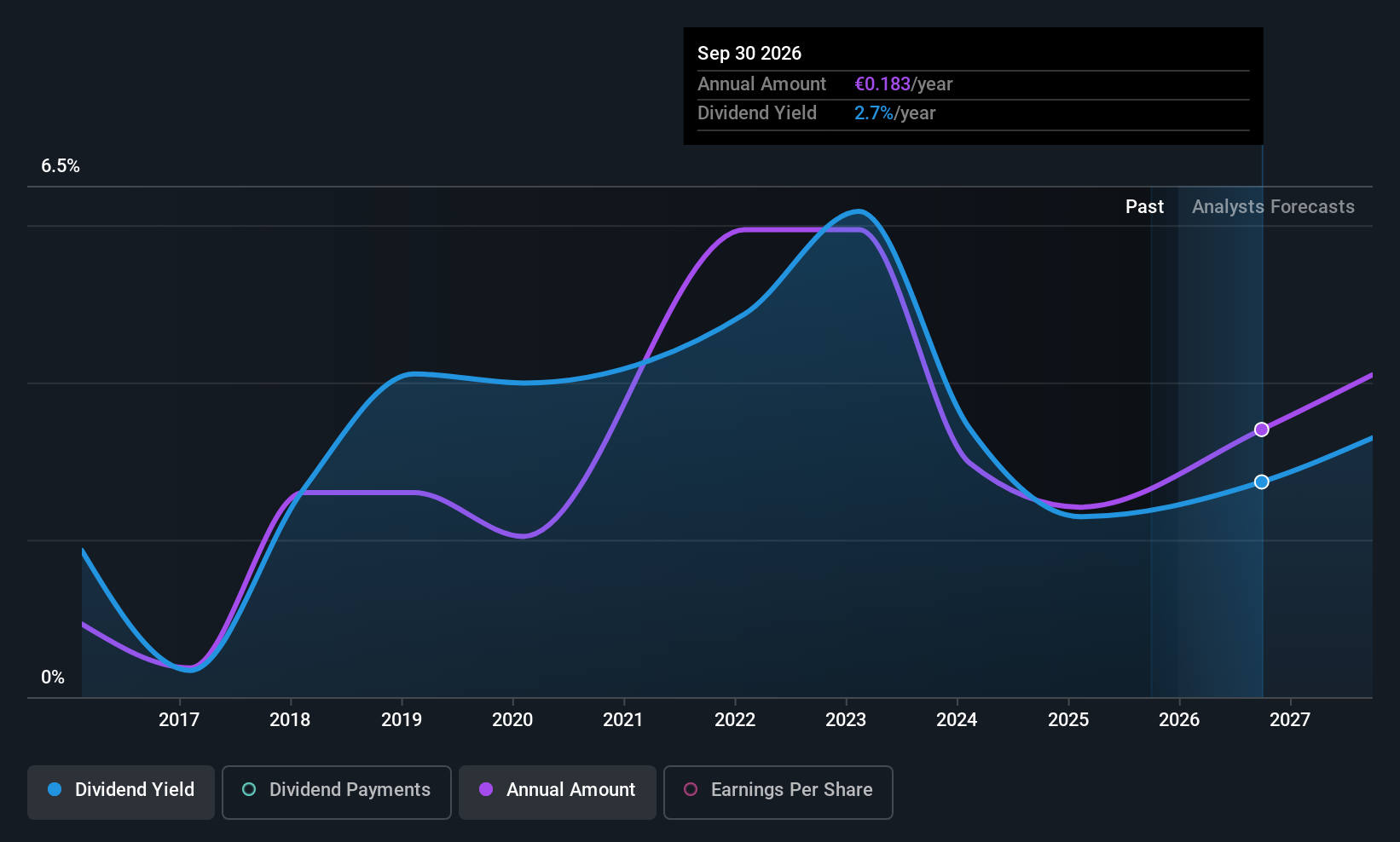Click the 2021 x-axis label

coord(623,720)
